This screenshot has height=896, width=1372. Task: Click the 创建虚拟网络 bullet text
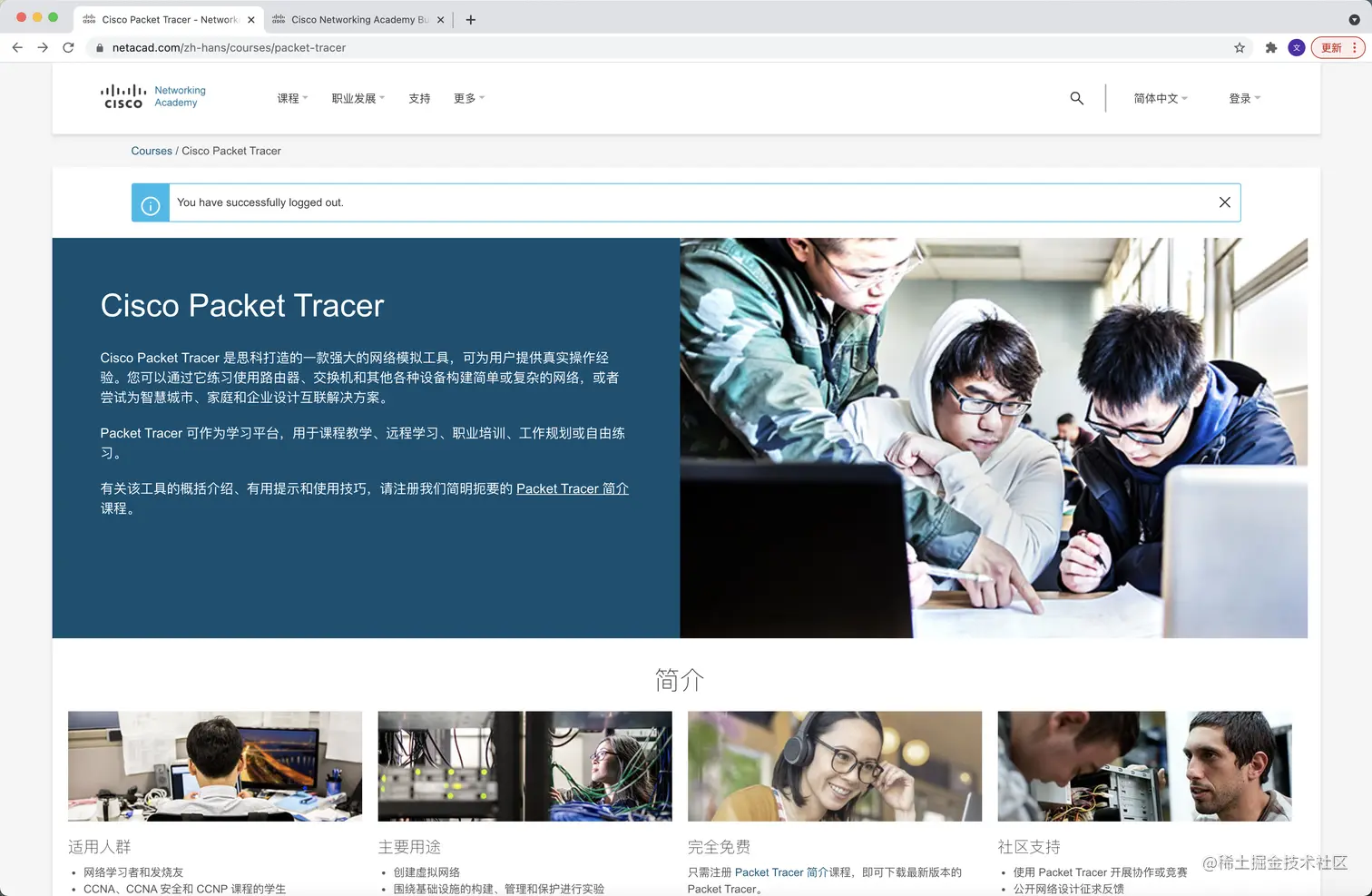point(426,872)
